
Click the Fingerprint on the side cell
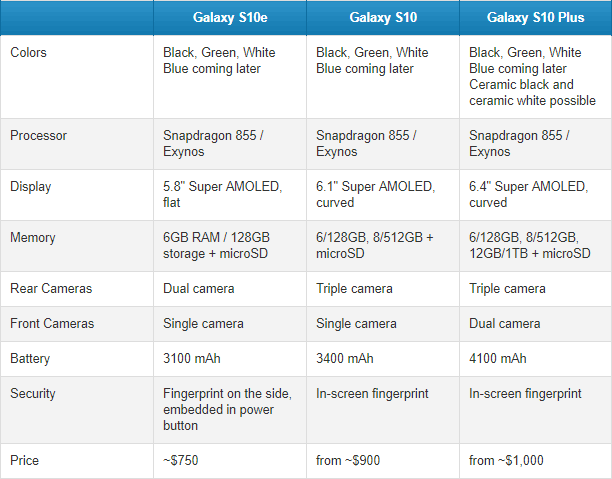point(227,410)
